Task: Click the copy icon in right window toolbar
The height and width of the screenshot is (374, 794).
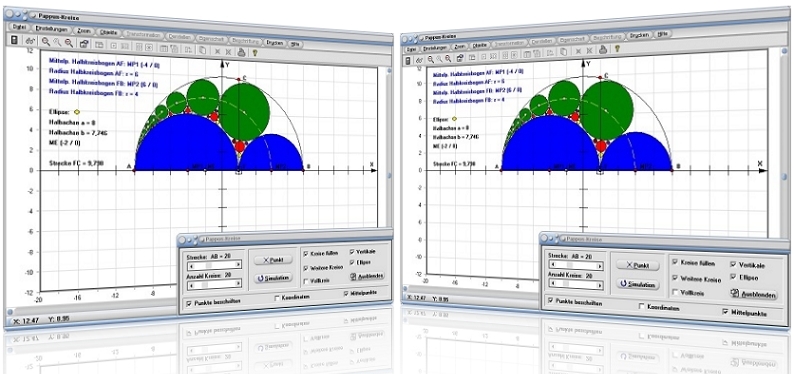Action: pyautogui.click(x=563, y=52)
